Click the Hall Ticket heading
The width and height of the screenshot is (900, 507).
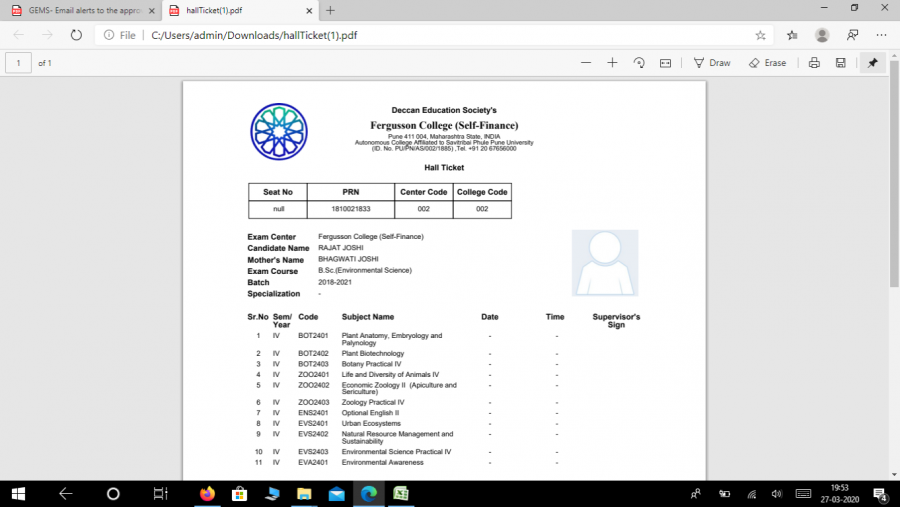tap(444, 168)
